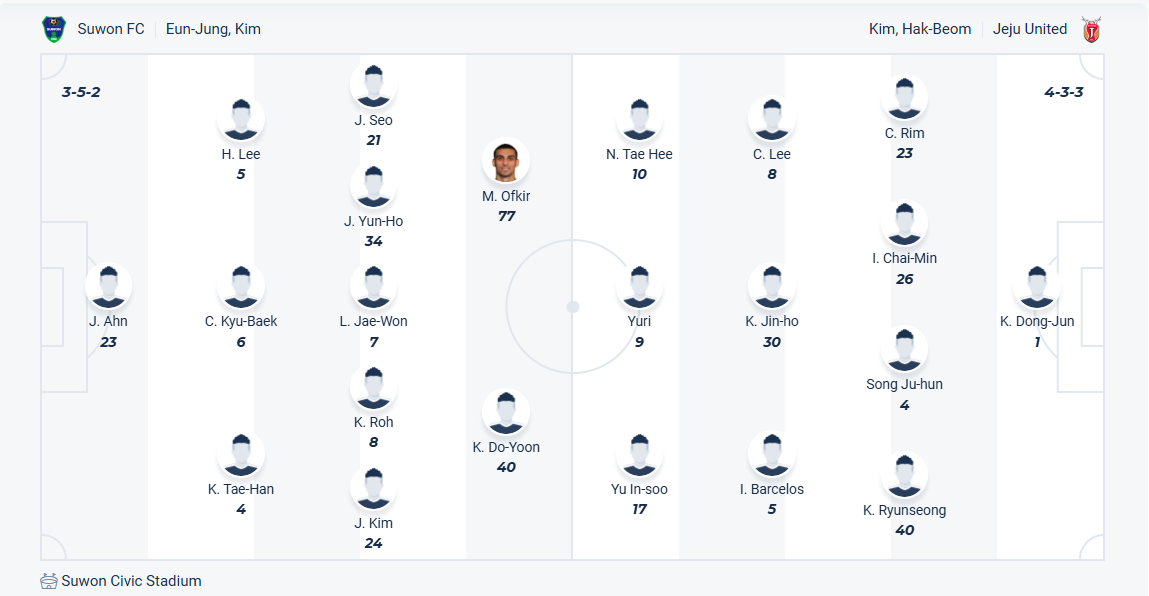Click the 3-5-2 formation label

[x=81, y=92]
